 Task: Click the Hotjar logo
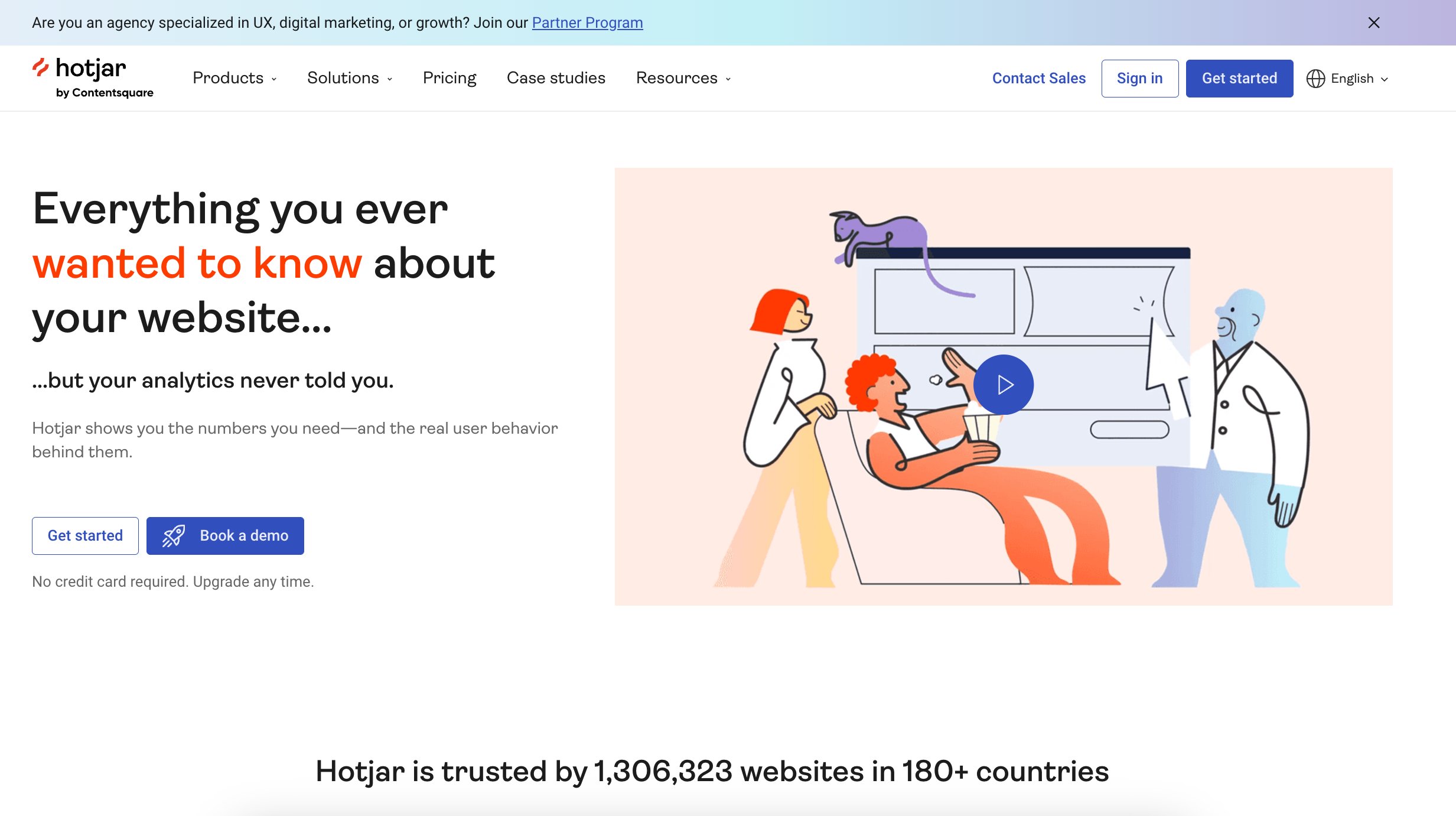point(93,77)
